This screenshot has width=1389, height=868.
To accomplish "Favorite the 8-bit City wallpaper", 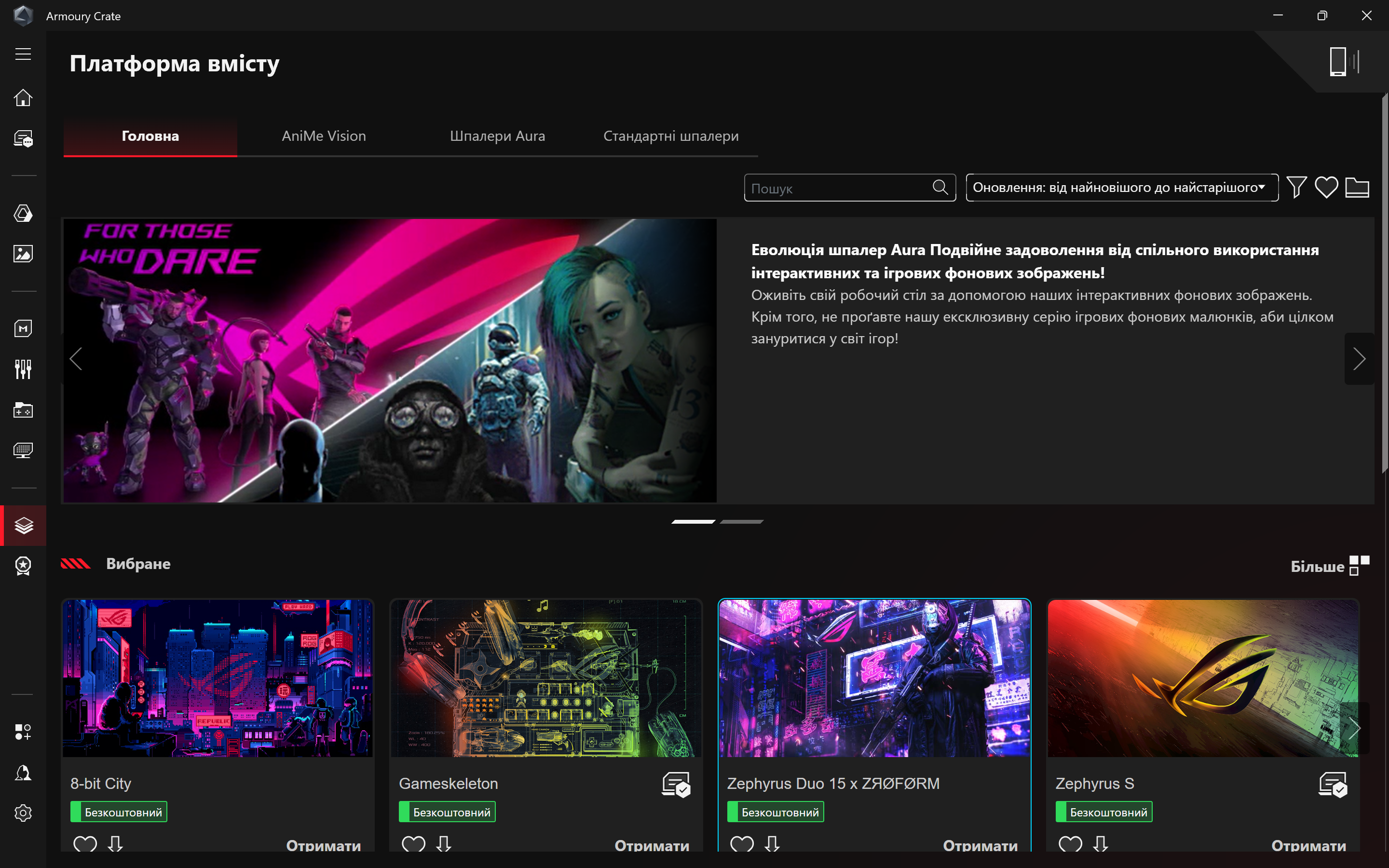I will tap(85, 844).
